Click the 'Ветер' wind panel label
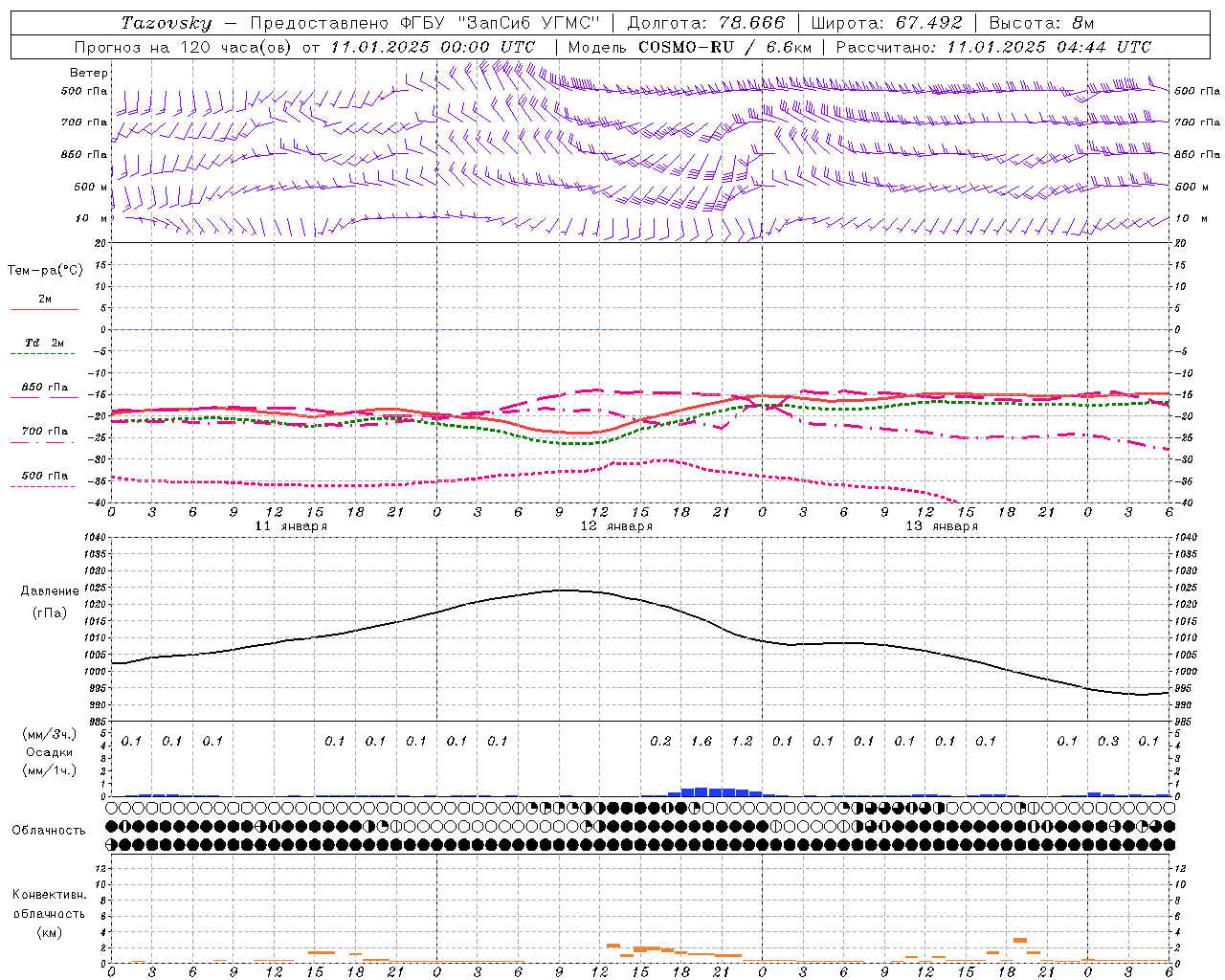 (x=89, y=73)
